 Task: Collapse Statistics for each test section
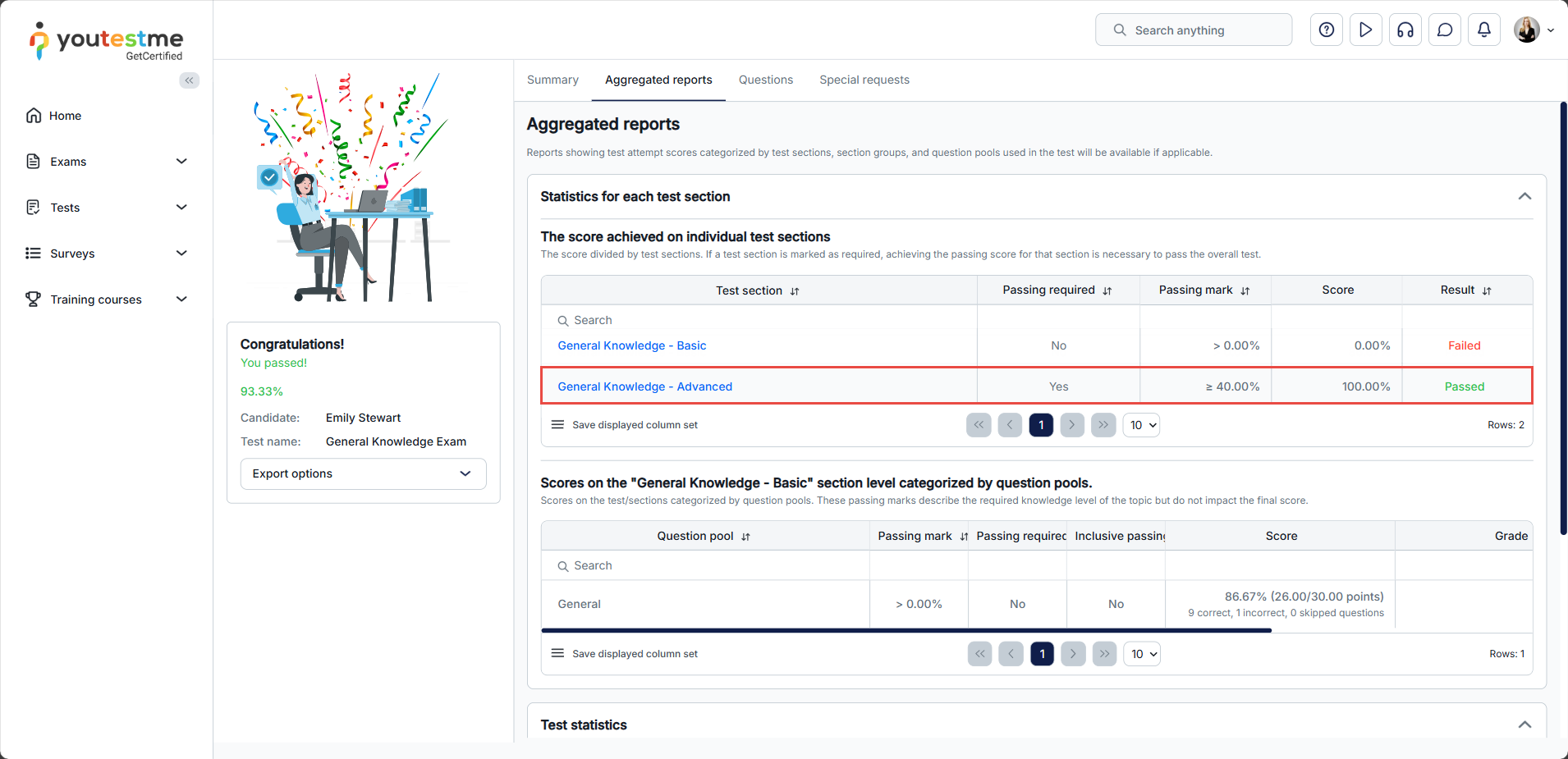(1524, 197)
